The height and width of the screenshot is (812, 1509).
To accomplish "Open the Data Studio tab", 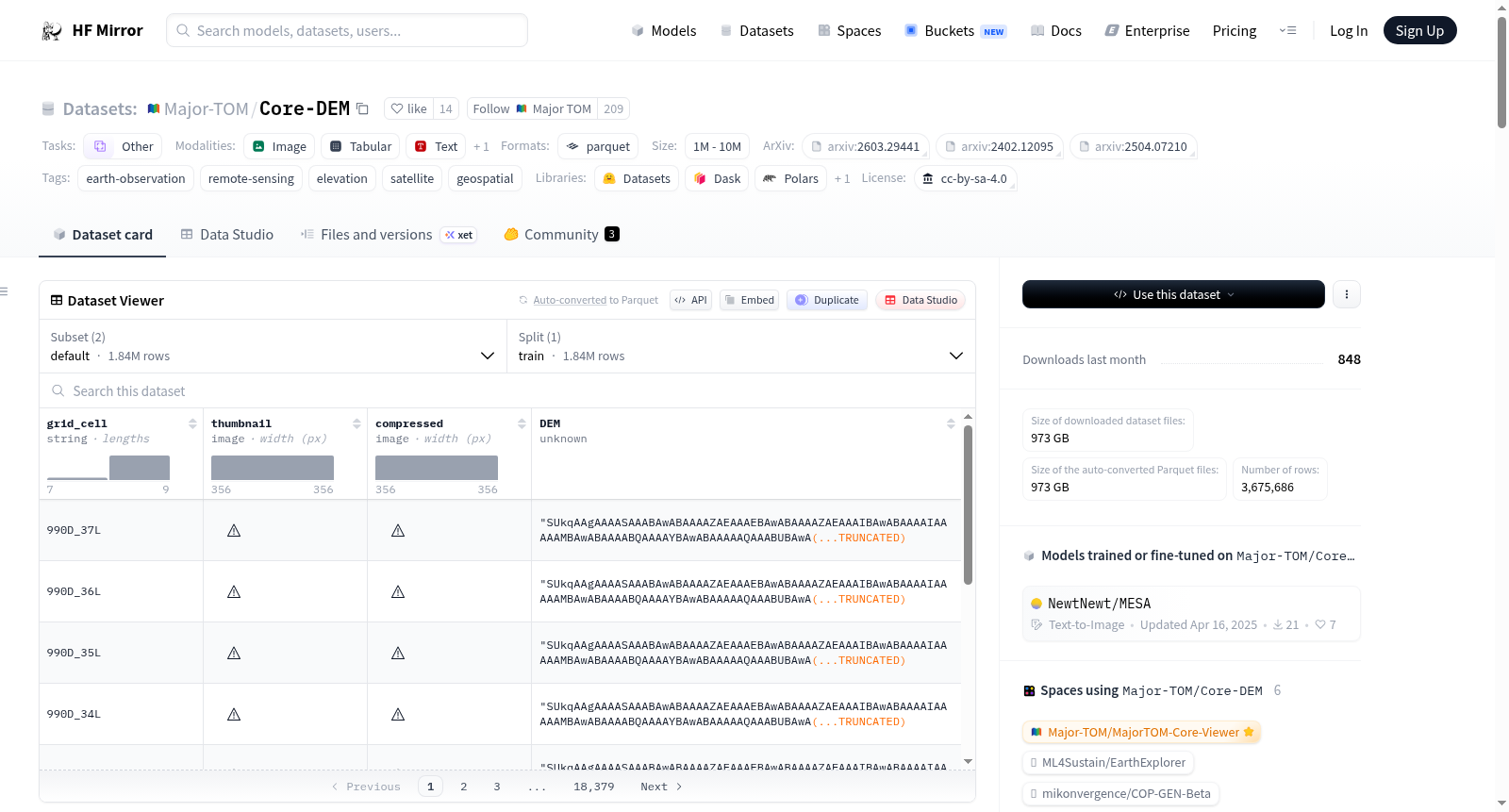I will click(x=227, y=235).
